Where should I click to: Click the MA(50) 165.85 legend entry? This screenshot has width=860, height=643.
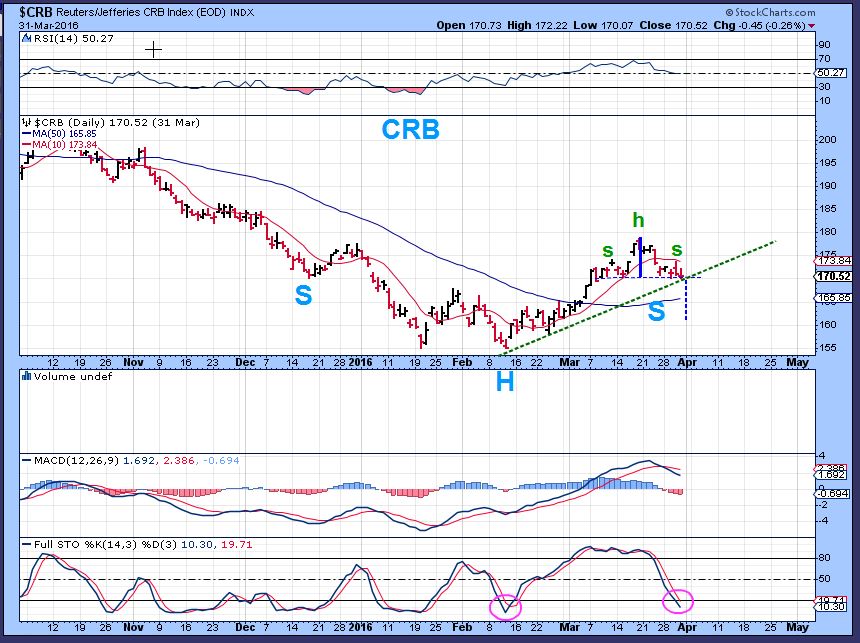[x=59, y=134]
